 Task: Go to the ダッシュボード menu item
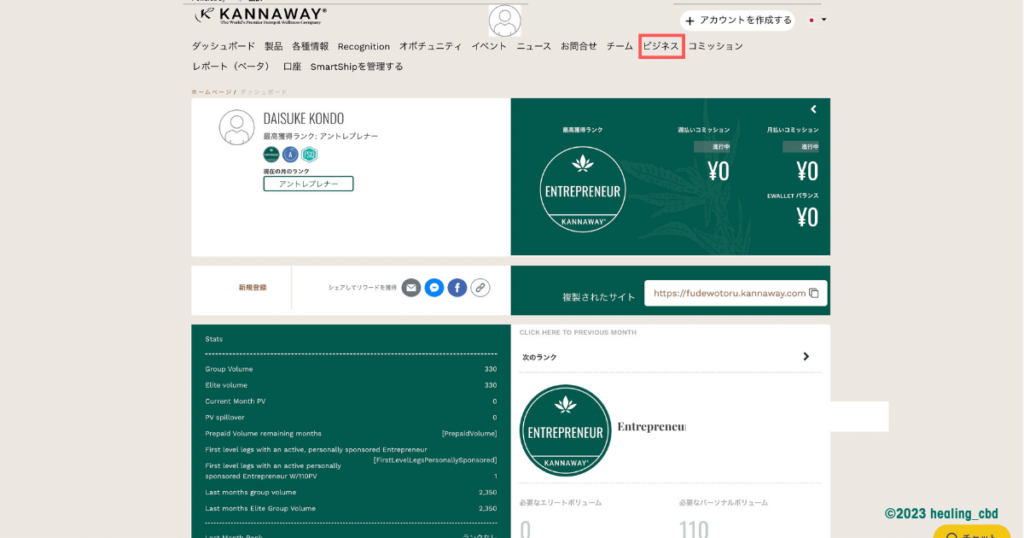pos(223,46)
